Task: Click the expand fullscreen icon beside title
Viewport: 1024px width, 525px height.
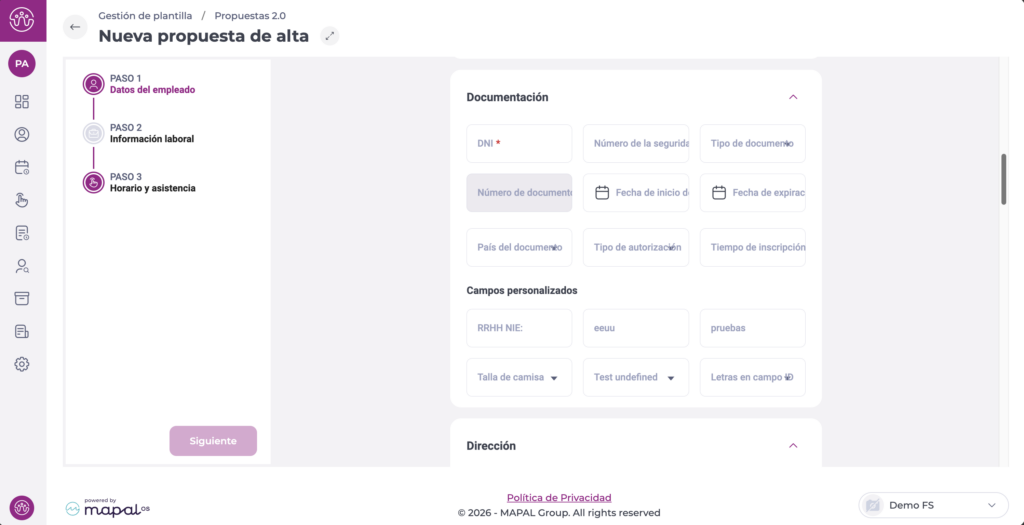Action: 330,36
